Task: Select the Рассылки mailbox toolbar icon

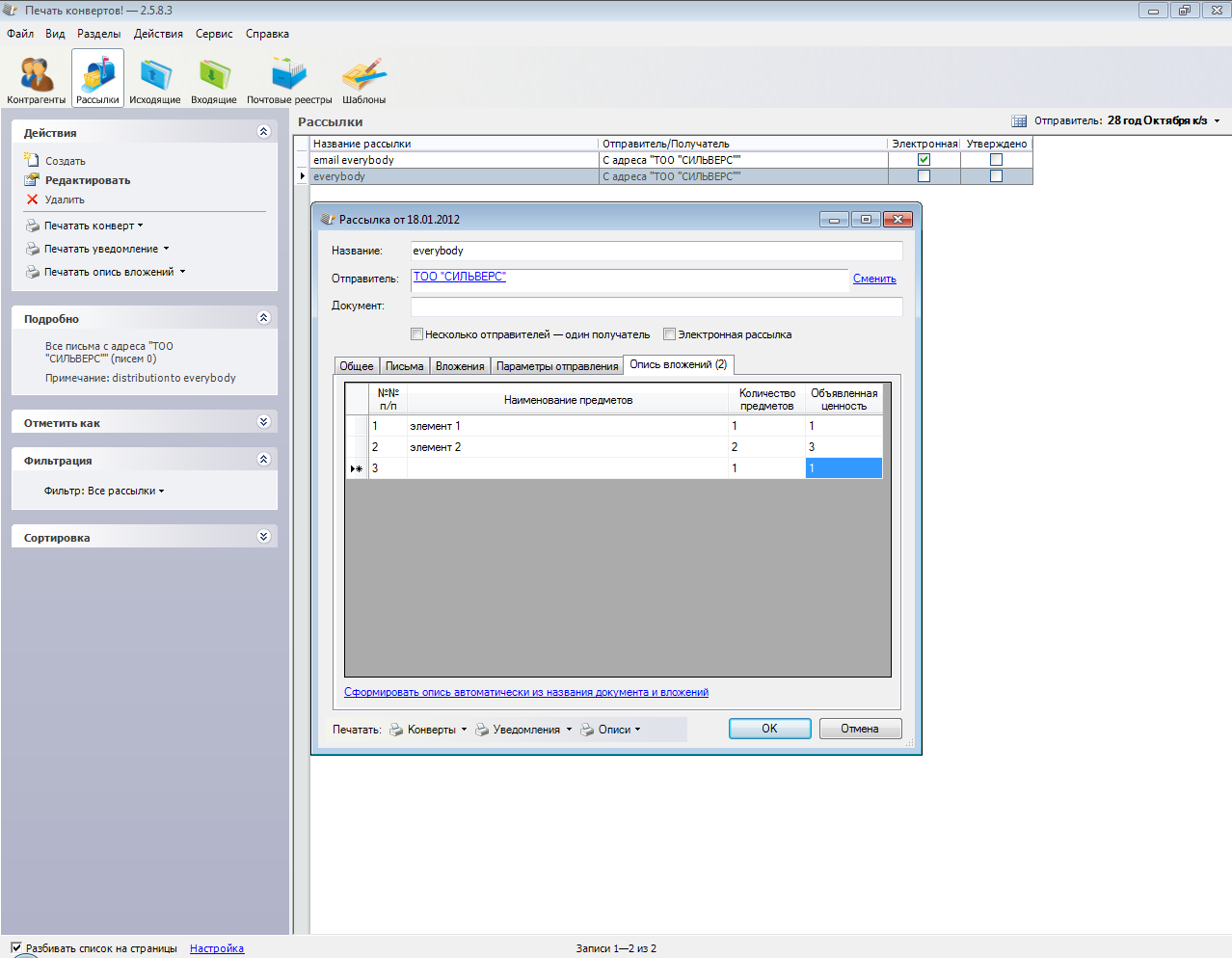Action: [x=97, y=75]
